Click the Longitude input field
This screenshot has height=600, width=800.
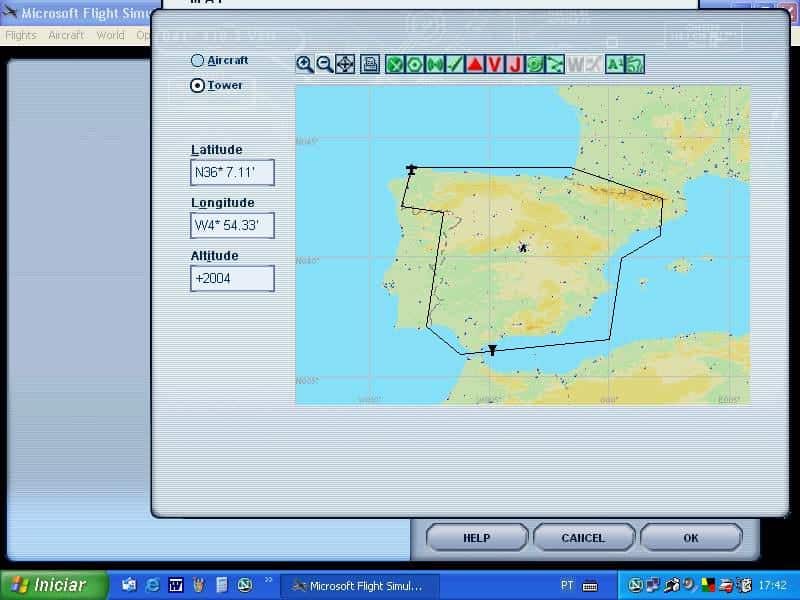coord(232,226)
